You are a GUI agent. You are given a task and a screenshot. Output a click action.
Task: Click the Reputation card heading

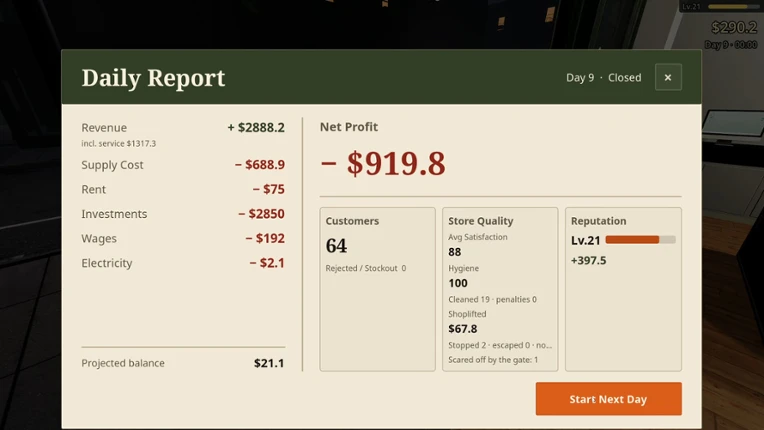coord(598,221)
